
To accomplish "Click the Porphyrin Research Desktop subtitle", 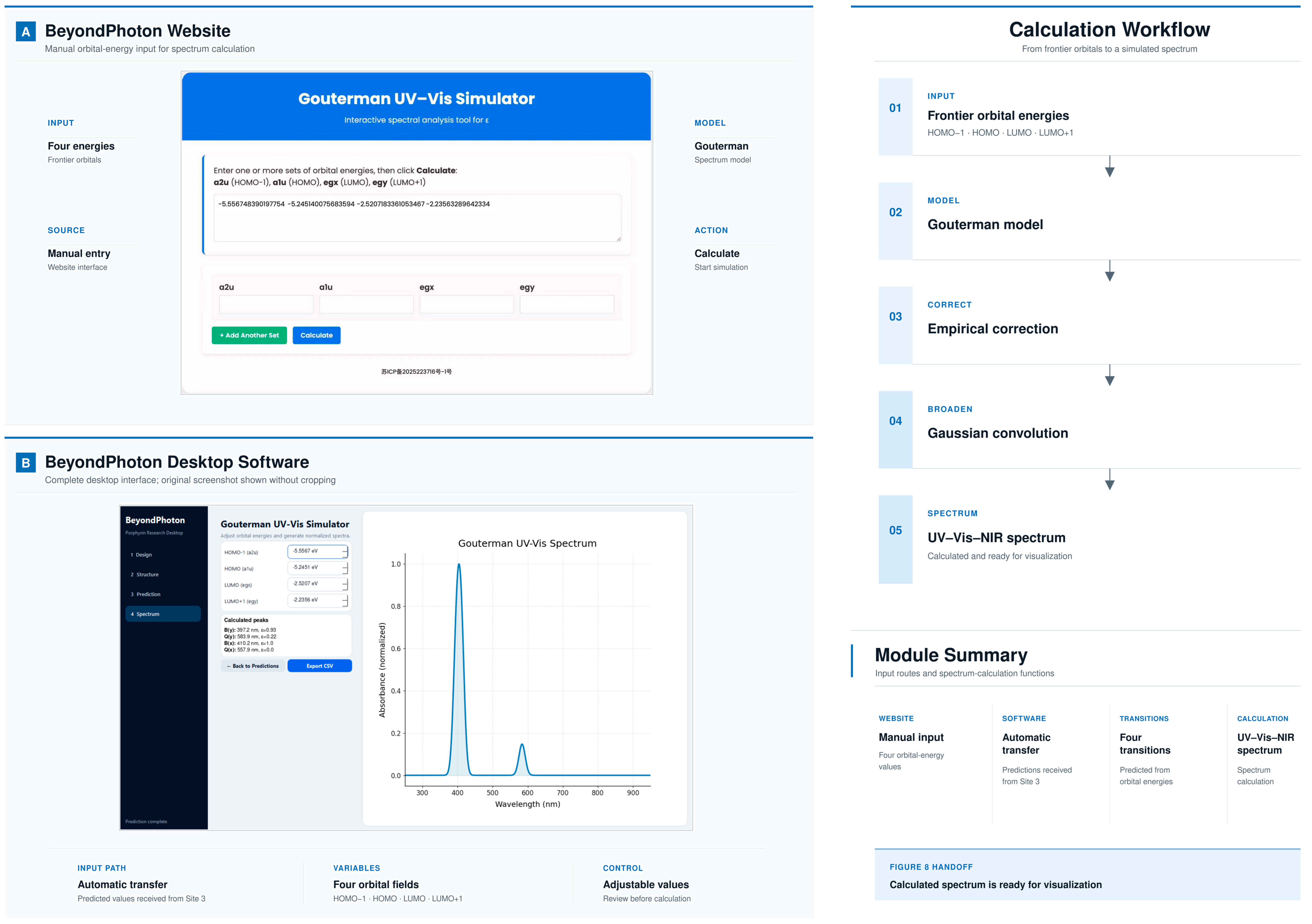I will click(x=154, y=533).
